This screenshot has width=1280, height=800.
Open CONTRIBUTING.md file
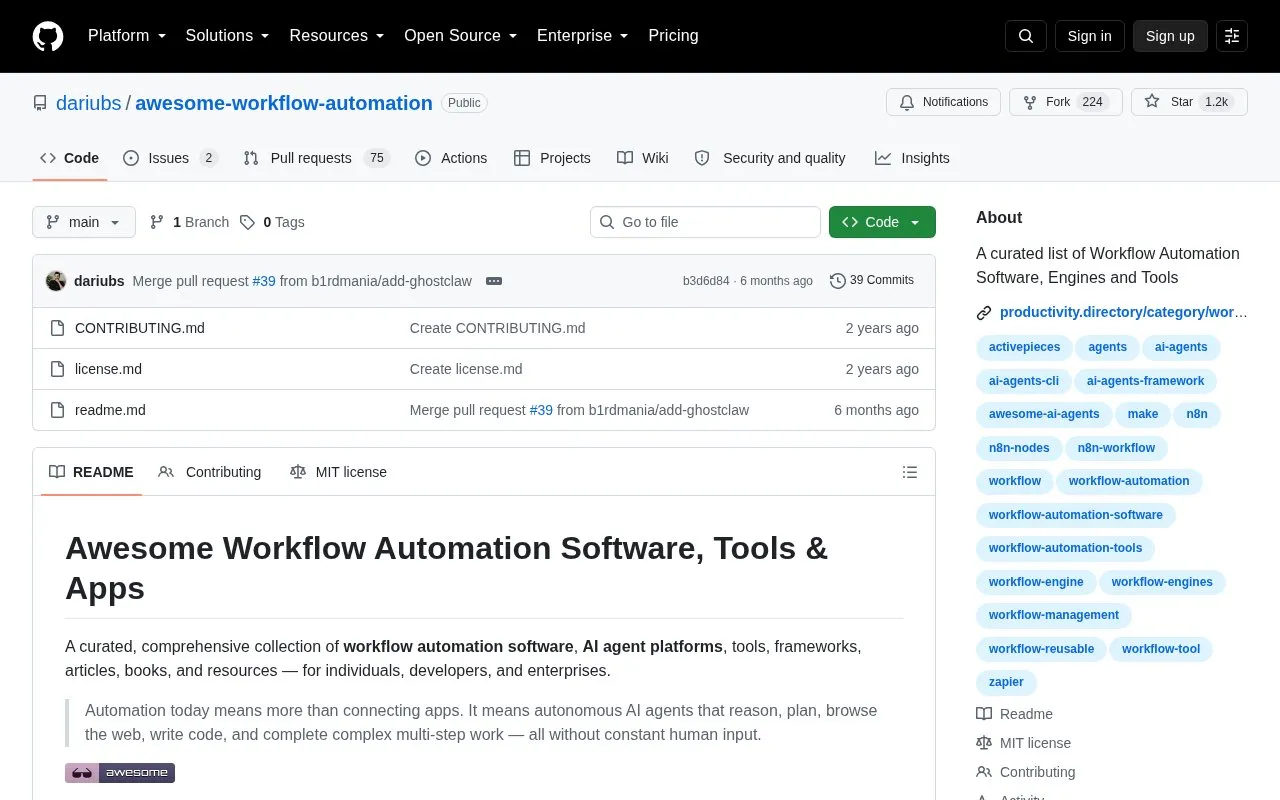click(x=140, y=328)
